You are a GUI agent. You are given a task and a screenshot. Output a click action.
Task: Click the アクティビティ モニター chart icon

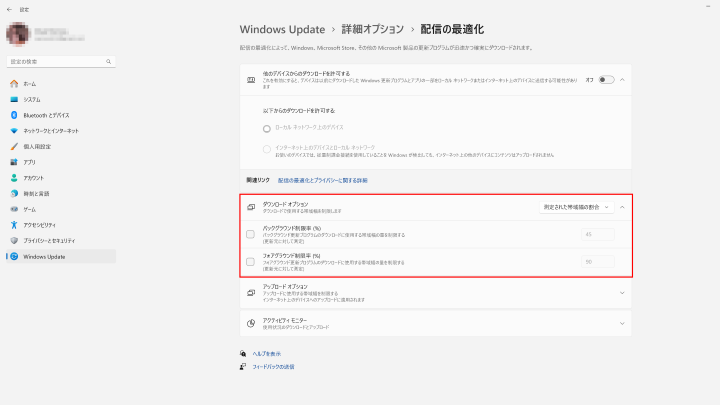pos(251,324)
